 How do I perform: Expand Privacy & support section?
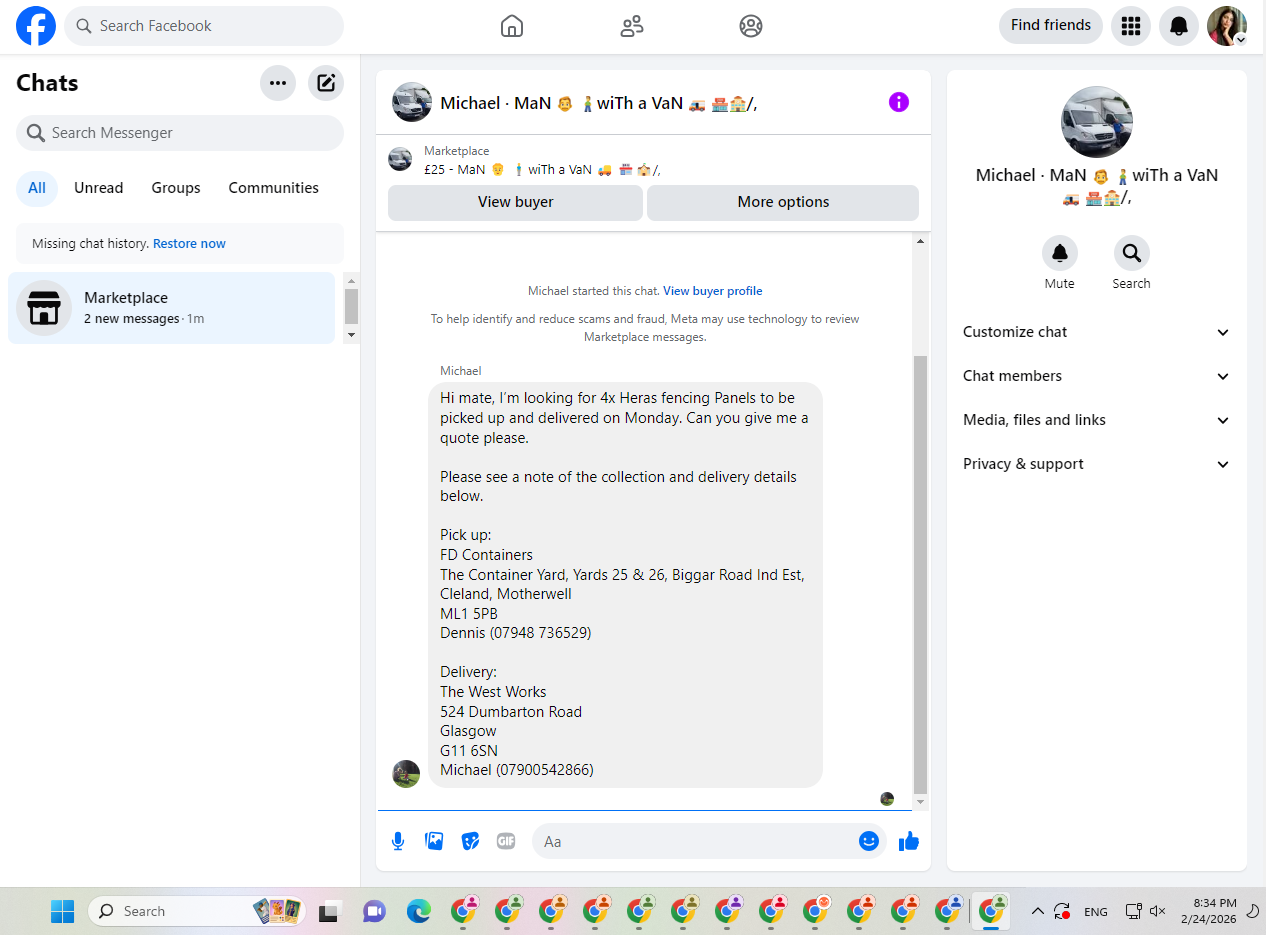click(1097, 464)
